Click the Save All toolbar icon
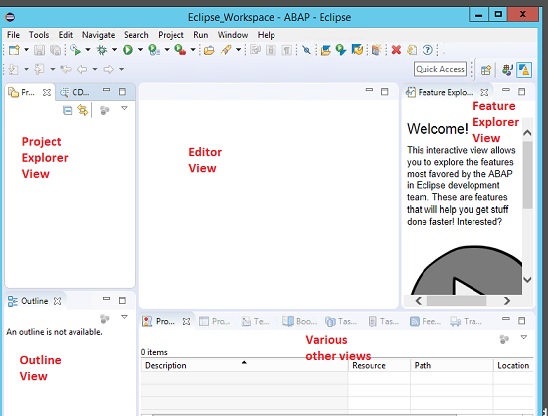Screen dimensions: 548x416 coord(56,50)
